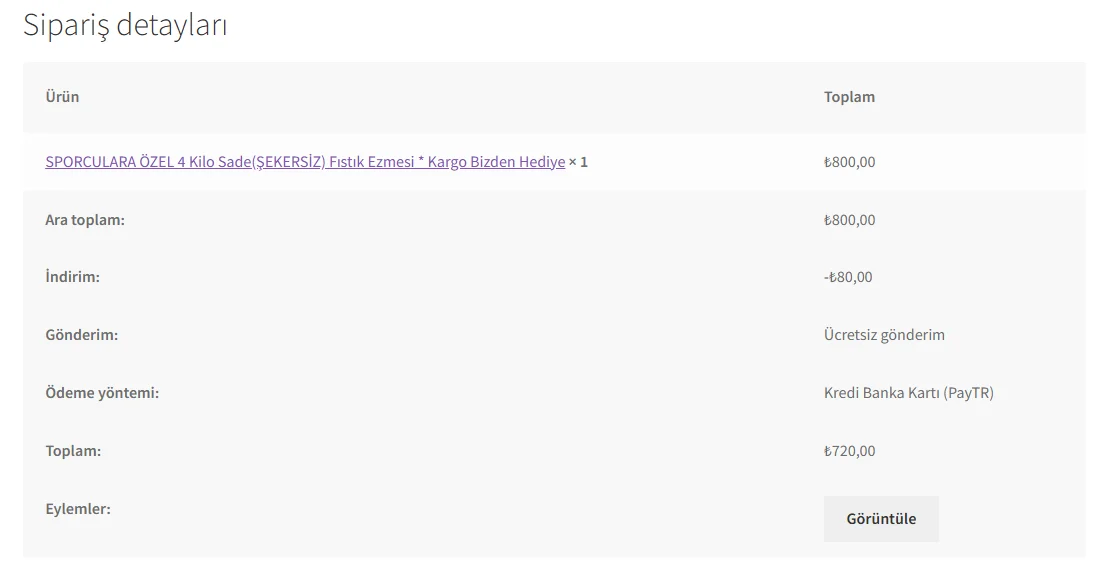Click the Gönderim label
The width and height of the screenshot is (1110, 578).
coord(81,335)
